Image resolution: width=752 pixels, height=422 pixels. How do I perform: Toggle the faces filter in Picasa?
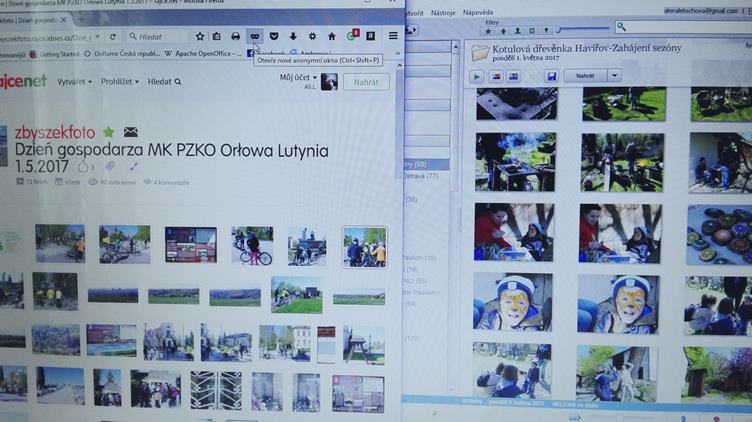click(517, 31)
